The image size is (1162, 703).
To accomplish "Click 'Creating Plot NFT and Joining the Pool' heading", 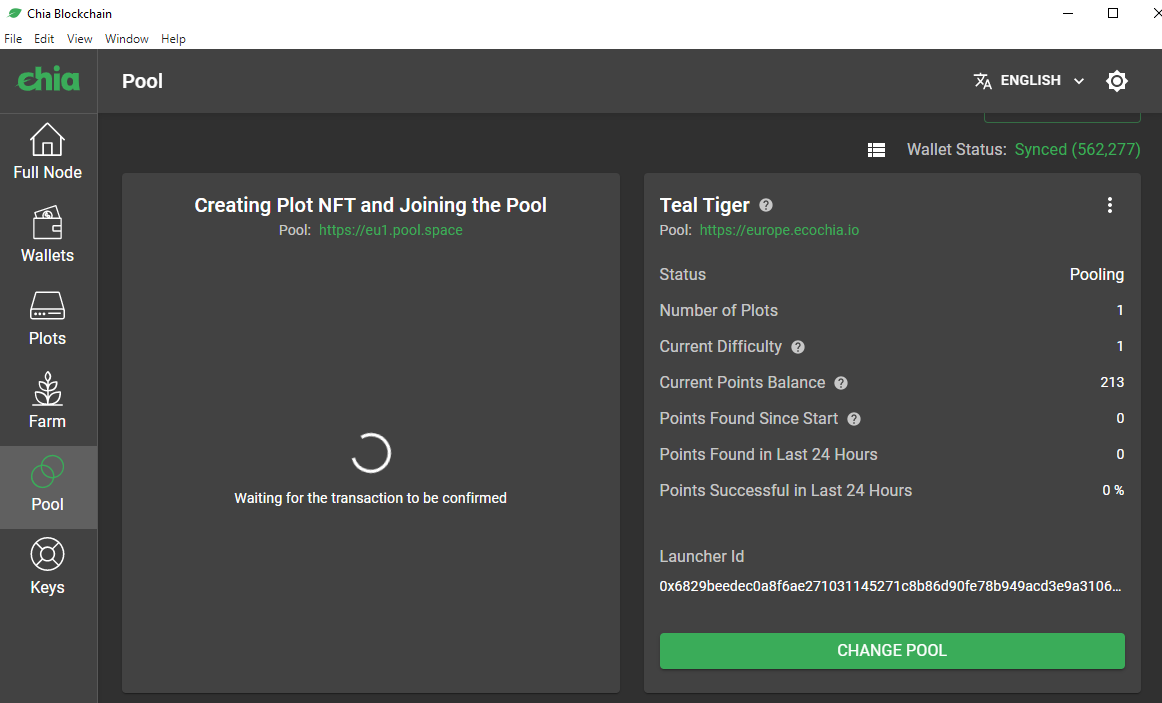I will coord(371,205).
